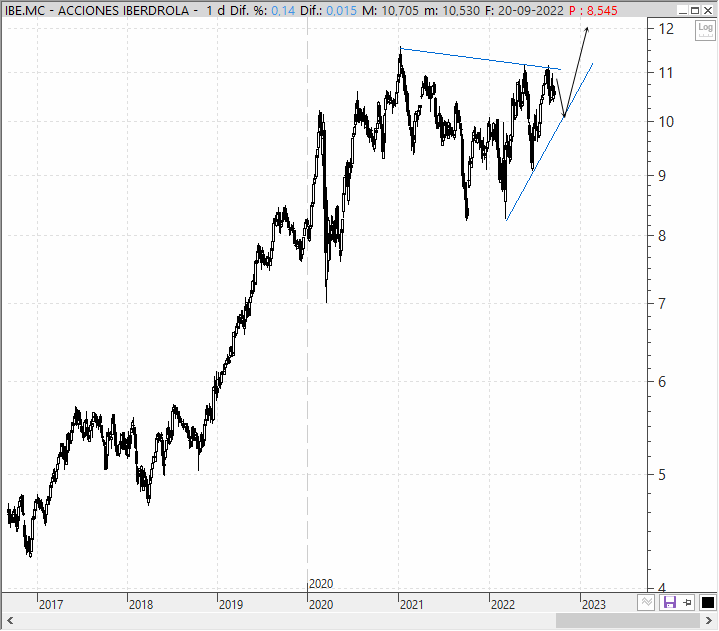Screen dimensions: 719x631
Task: Close the IBE.MC chart window
Action: click(x=708, y=10)
